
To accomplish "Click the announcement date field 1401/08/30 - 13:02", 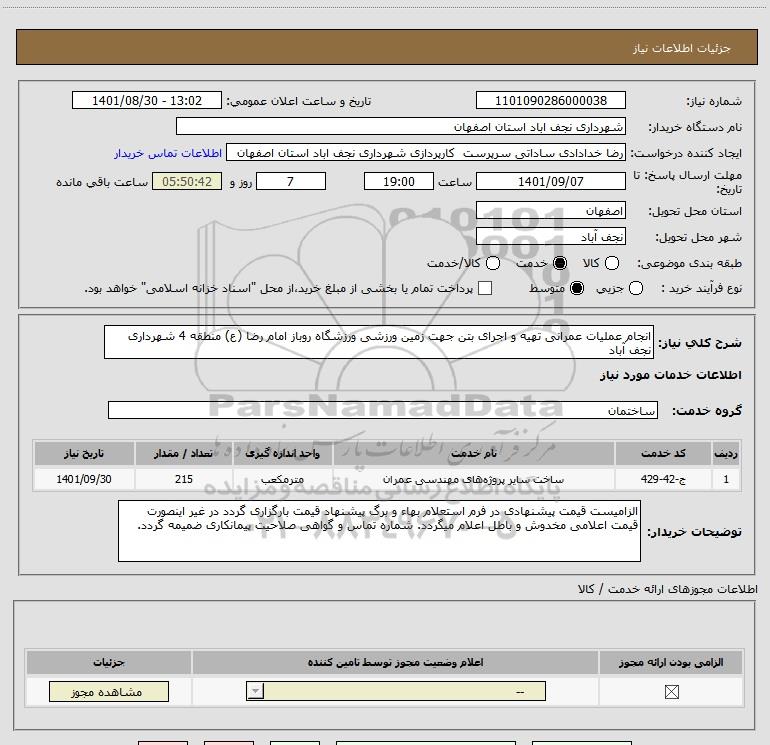I will tap(147, 100).
